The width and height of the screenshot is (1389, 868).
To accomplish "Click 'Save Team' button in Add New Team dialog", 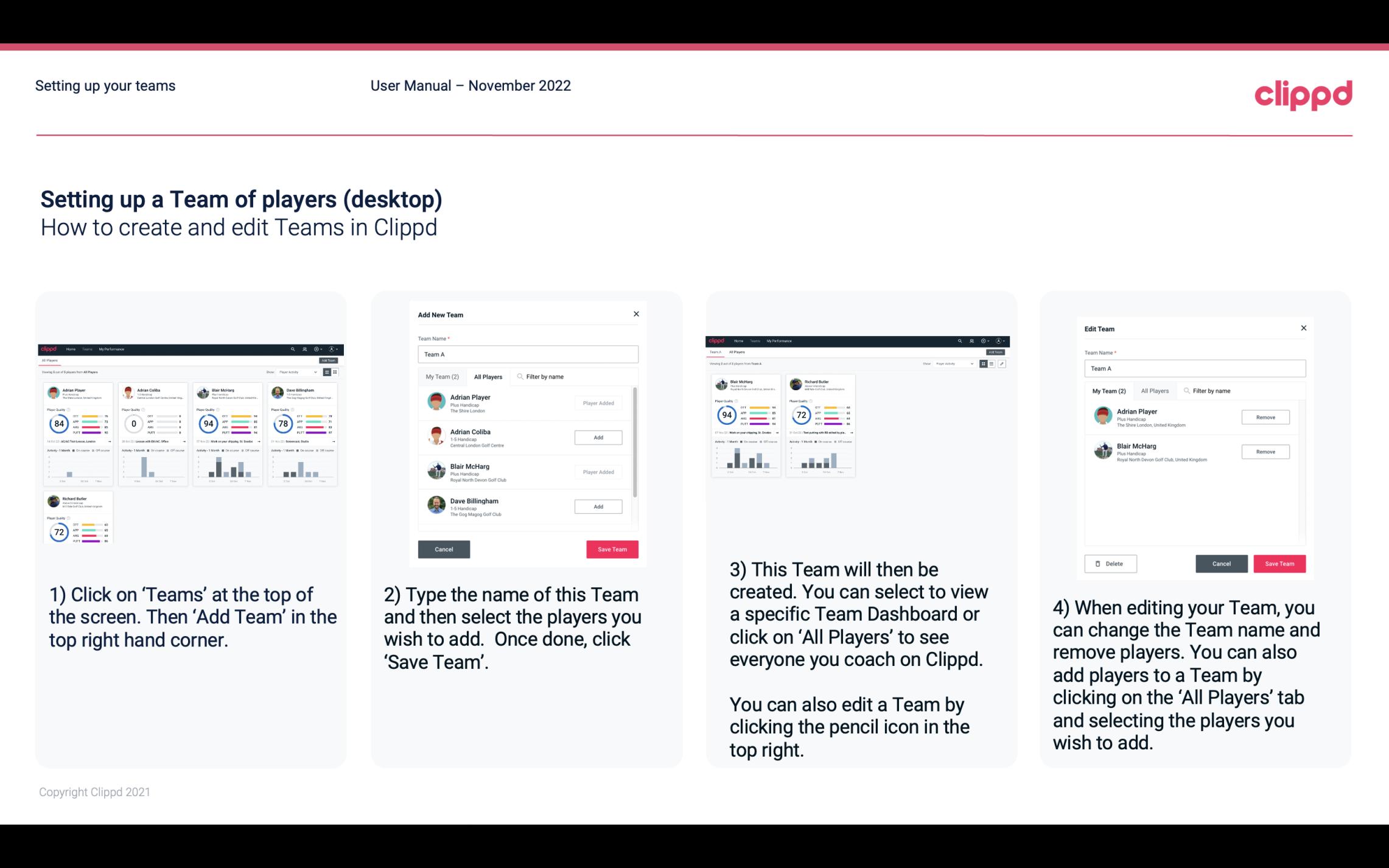I will (611, 548).
